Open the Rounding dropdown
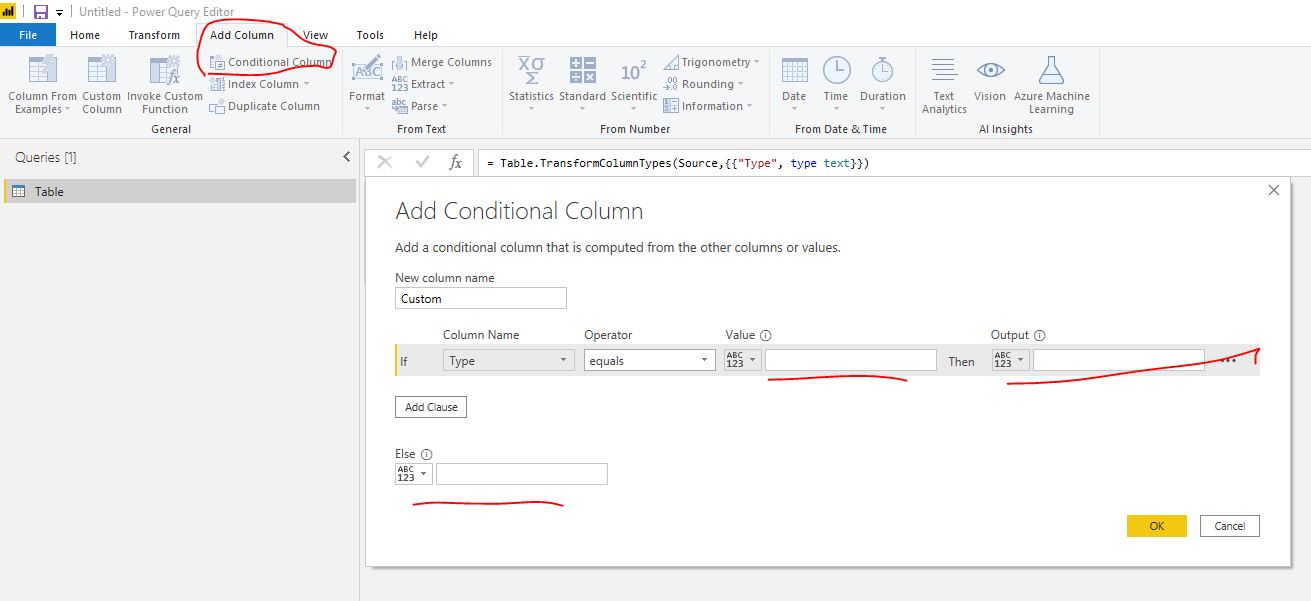The width and height of the screenshot is (1311, 601). pos(705,84)
